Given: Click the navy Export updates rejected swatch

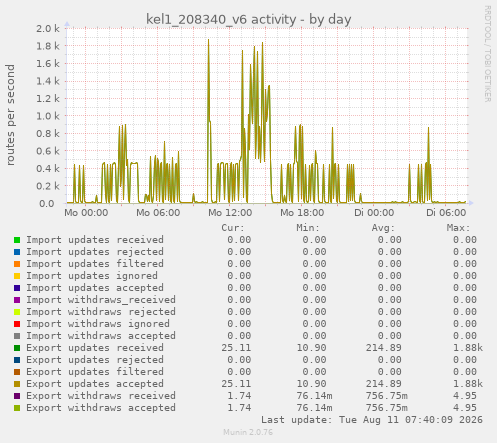Looking at the screenshot, I should coord(17,360).
